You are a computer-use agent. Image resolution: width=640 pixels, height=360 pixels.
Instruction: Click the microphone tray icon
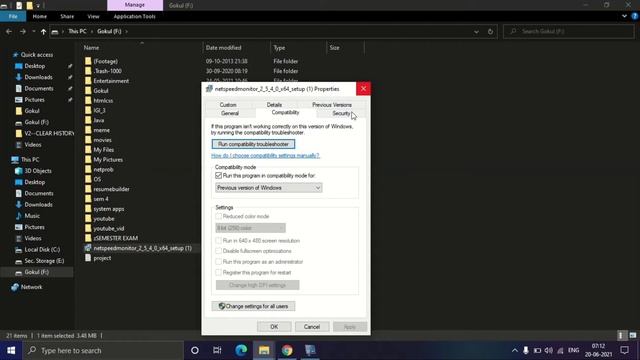click(x=526, y=350)
